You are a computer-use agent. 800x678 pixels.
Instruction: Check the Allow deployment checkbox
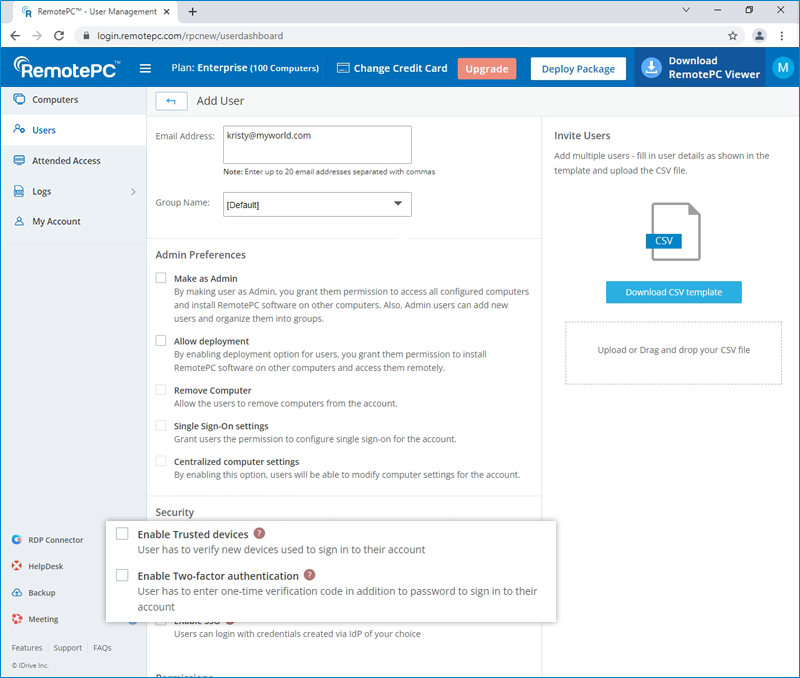tap(161, 340)
